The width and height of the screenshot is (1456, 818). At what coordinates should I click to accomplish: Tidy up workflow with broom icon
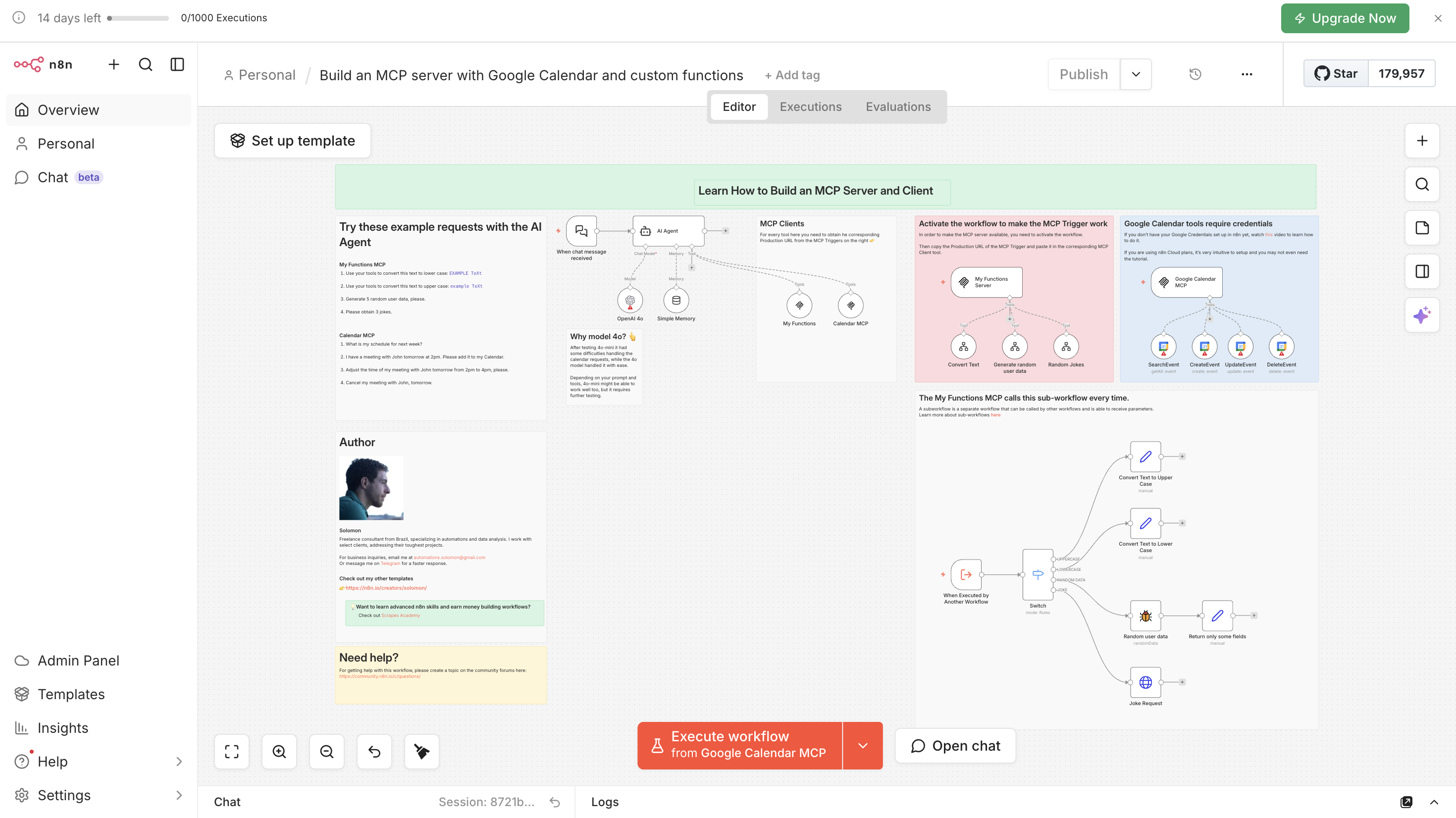(421, 751)
